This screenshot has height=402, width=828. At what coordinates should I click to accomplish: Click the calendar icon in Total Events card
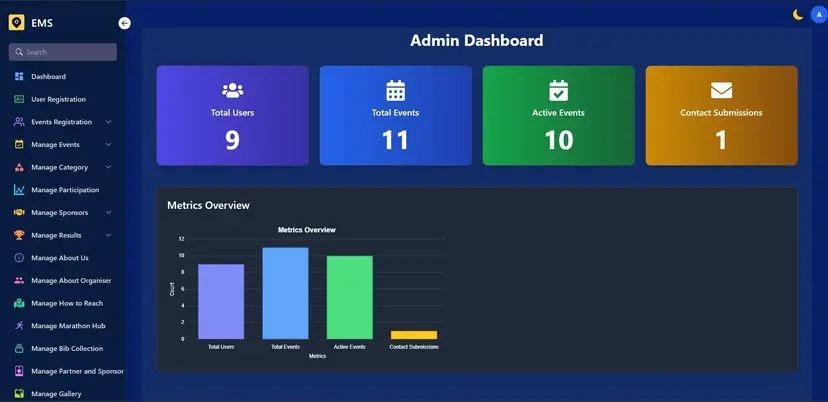coord(396,90)
